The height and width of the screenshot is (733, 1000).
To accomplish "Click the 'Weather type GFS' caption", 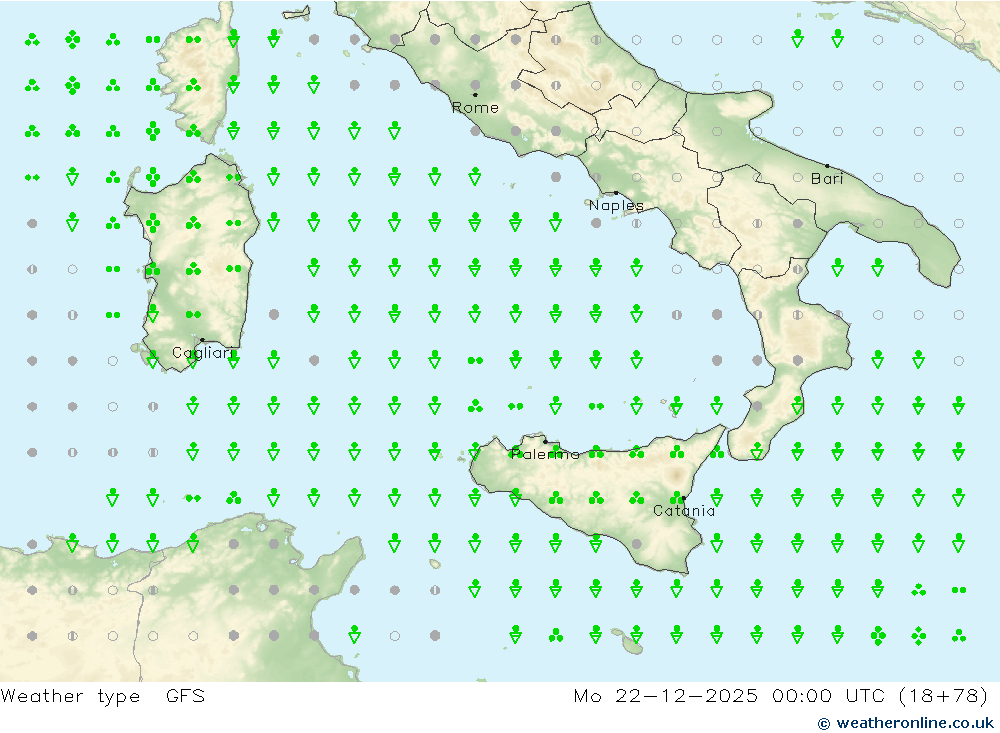I will [x=103, y=695].
